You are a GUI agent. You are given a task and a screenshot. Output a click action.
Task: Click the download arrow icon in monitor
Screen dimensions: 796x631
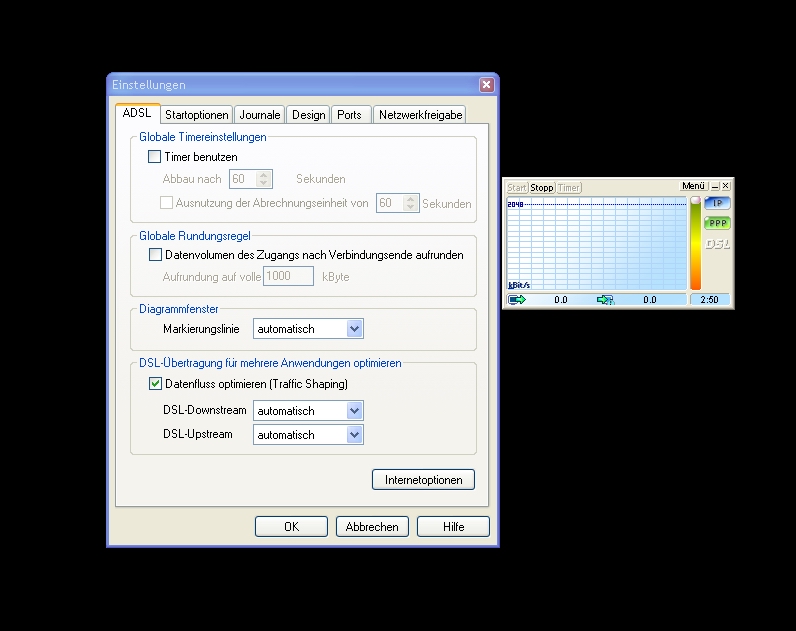[605, 300]
